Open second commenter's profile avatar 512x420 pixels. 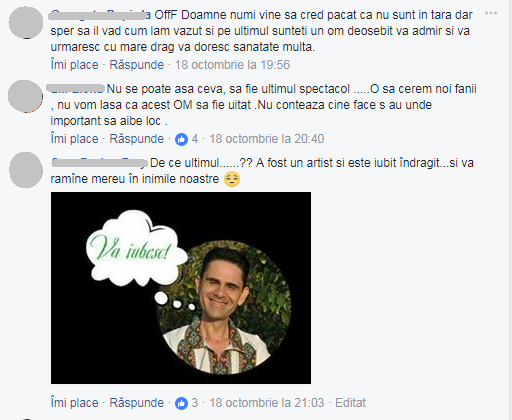25,96
